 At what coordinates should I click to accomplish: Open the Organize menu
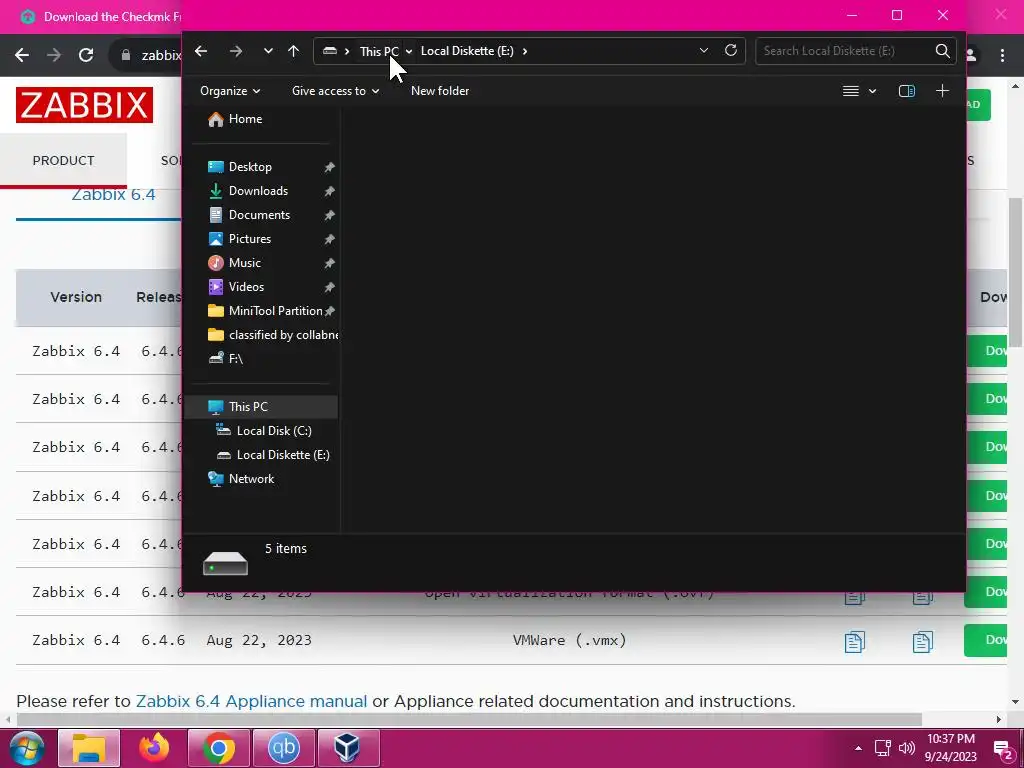tap(230, 91)
